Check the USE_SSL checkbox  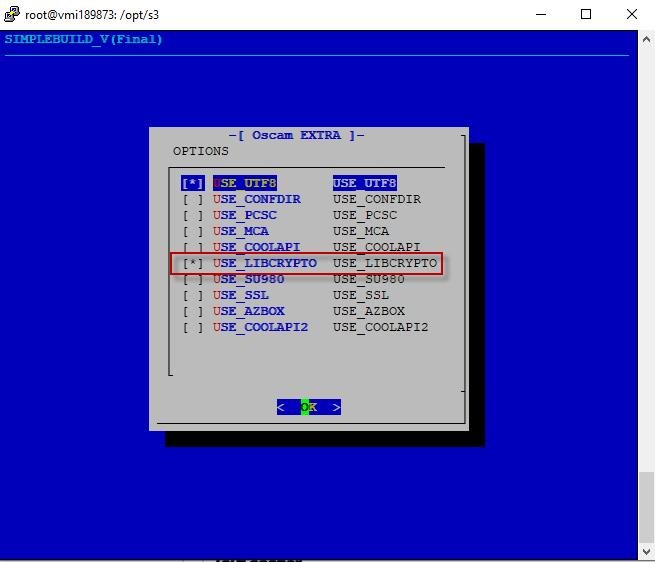tap(193, 295)
